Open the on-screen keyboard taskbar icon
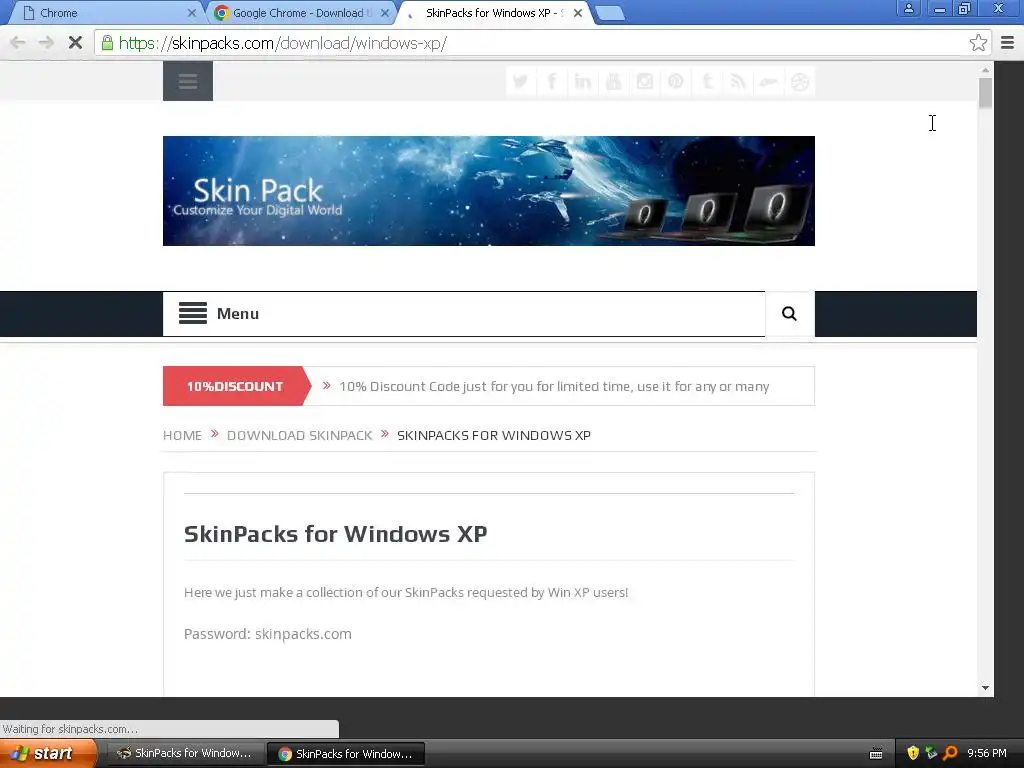The width and height of the screenshot is (1024, 768). (x=876, y=754)
